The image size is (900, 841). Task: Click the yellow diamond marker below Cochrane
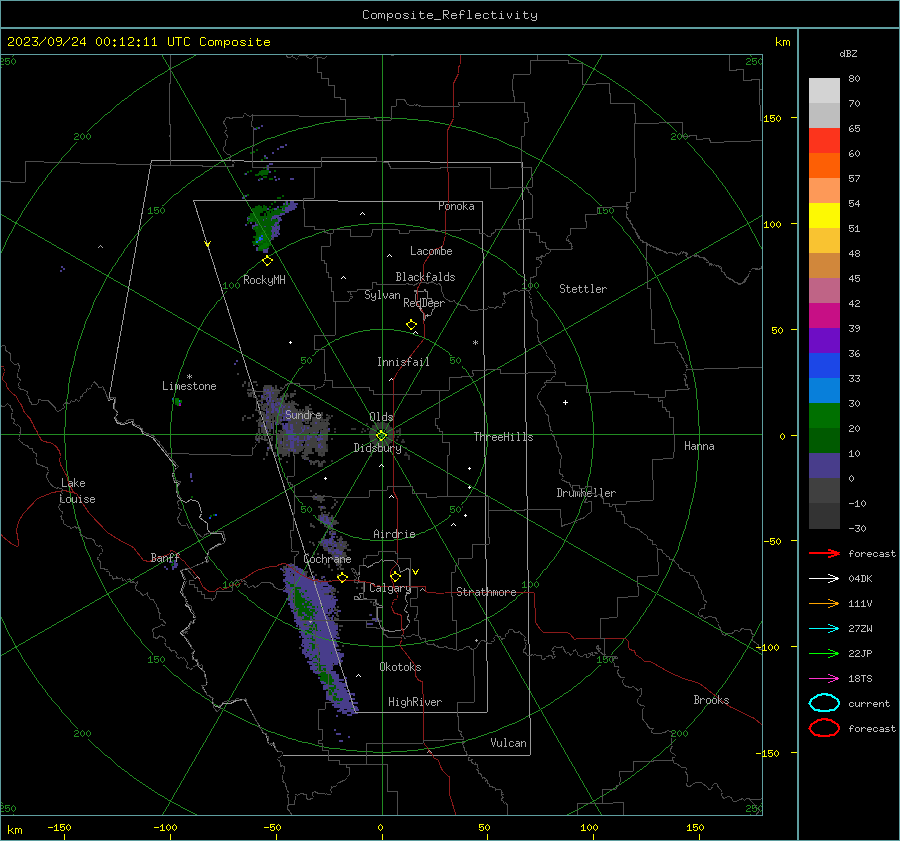[343, 577]
